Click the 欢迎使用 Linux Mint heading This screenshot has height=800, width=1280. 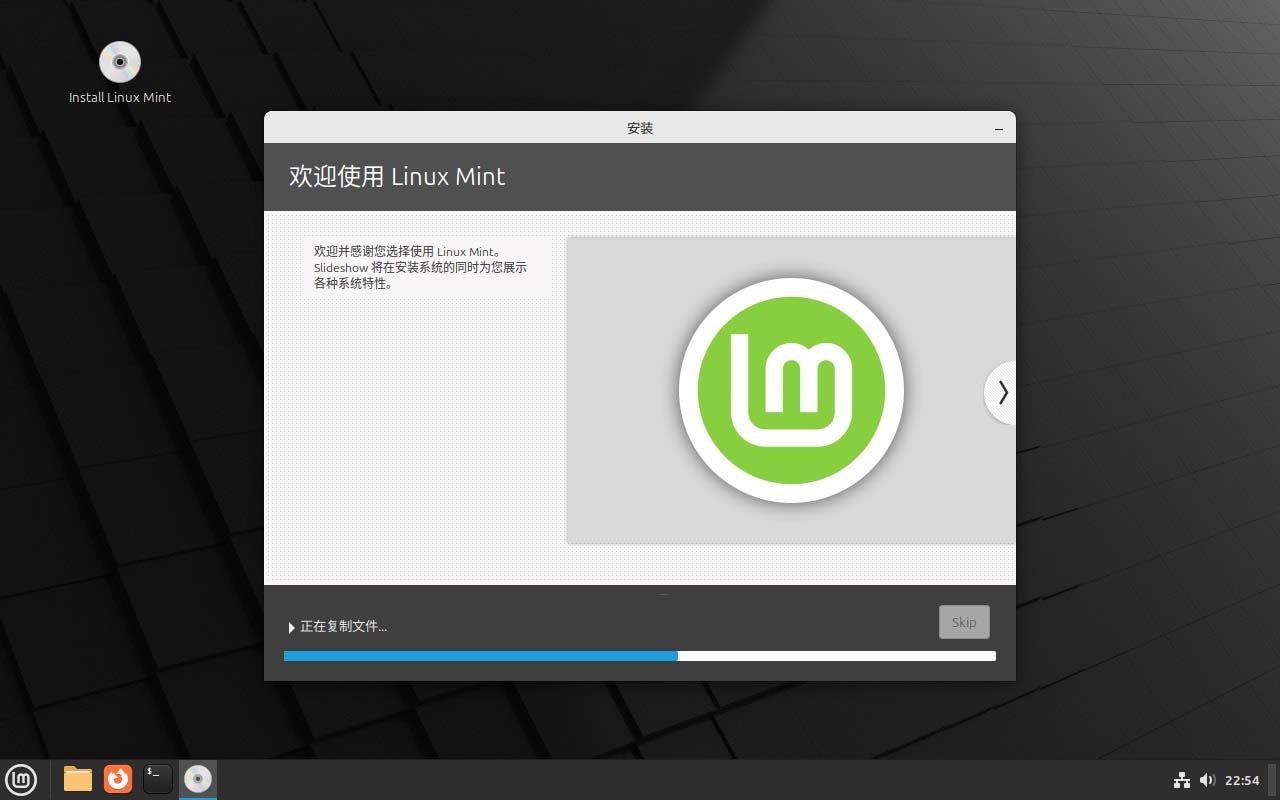pyautogui.click(x=397, y=176)
